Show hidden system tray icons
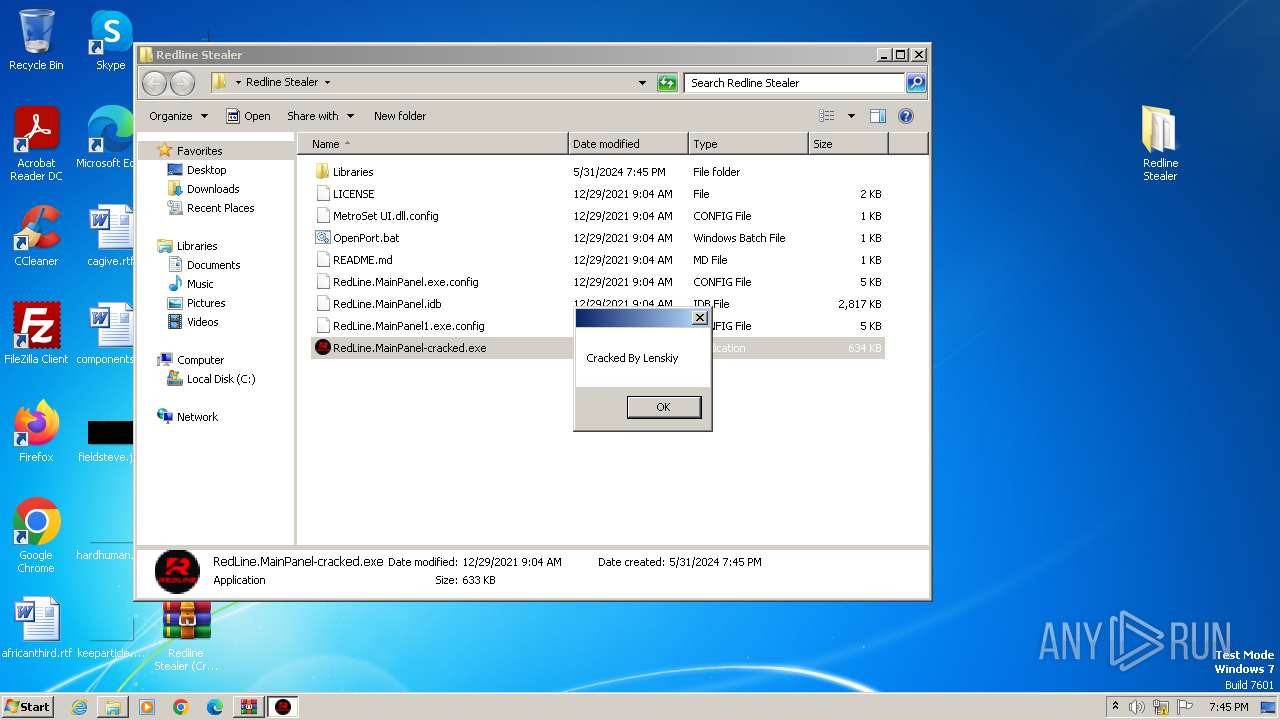The height and width of the screenshot is (720, 1280). tap(1115, 706)
